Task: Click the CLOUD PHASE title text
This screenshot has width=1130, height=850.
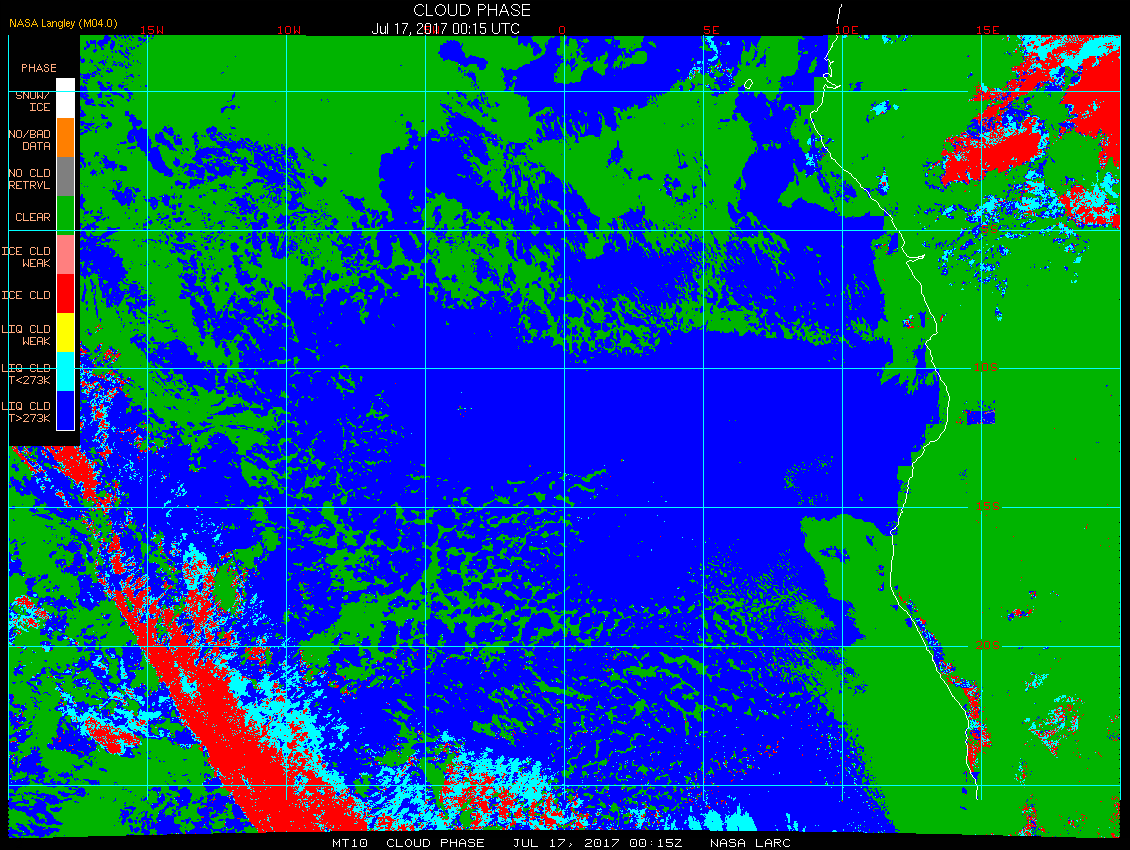Action: [x=472, y=10]
